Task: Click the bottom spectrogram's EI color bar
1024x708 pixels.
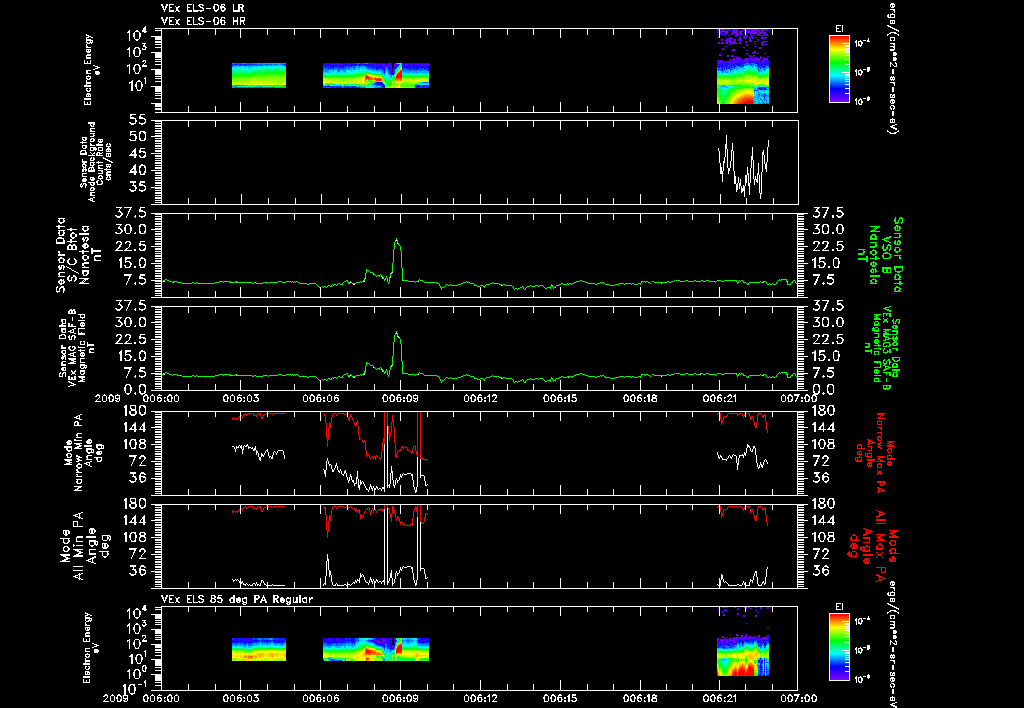Action: (x=839, y=648)
